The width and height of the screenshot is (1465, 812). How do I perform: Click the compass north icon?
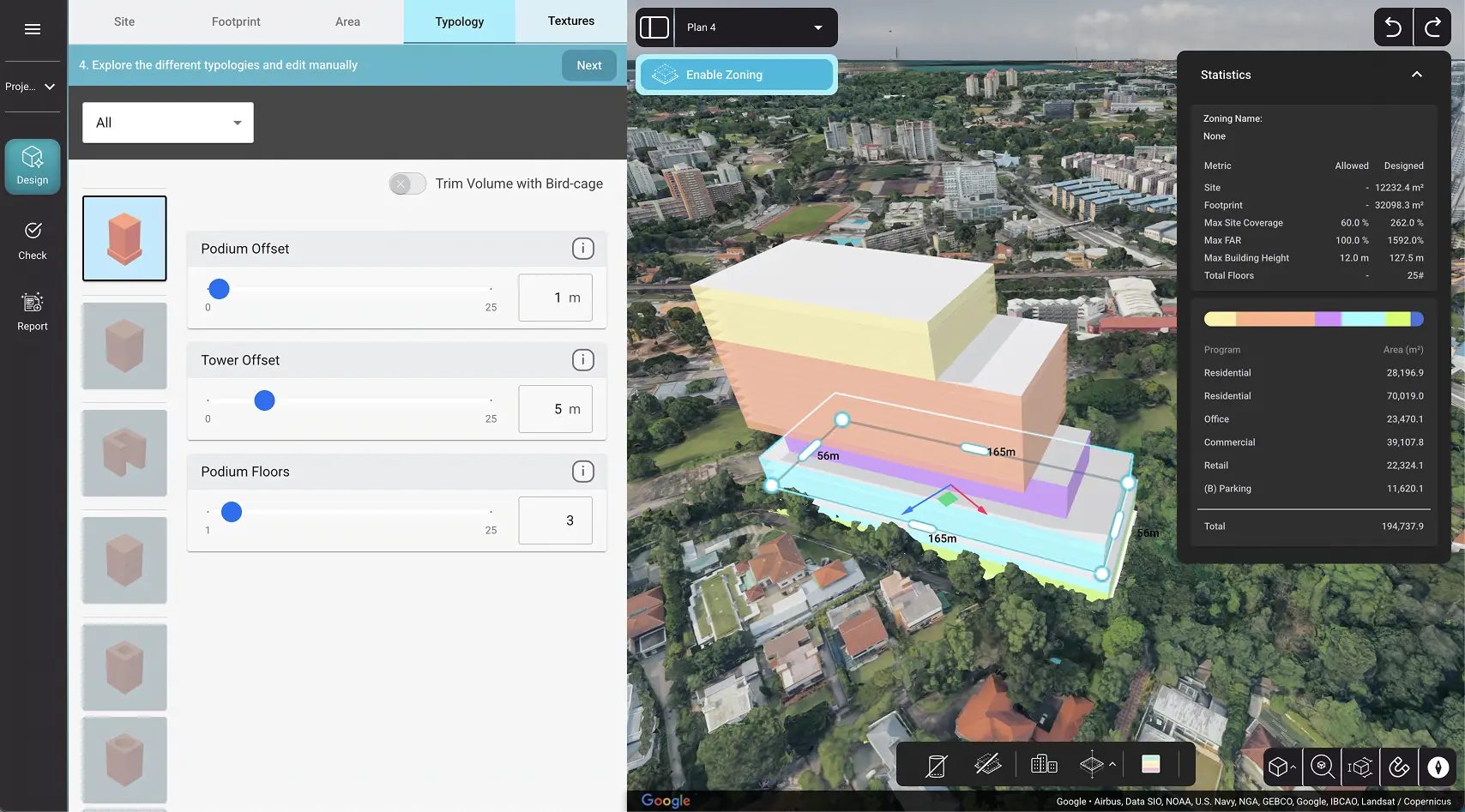(1438, 767)
